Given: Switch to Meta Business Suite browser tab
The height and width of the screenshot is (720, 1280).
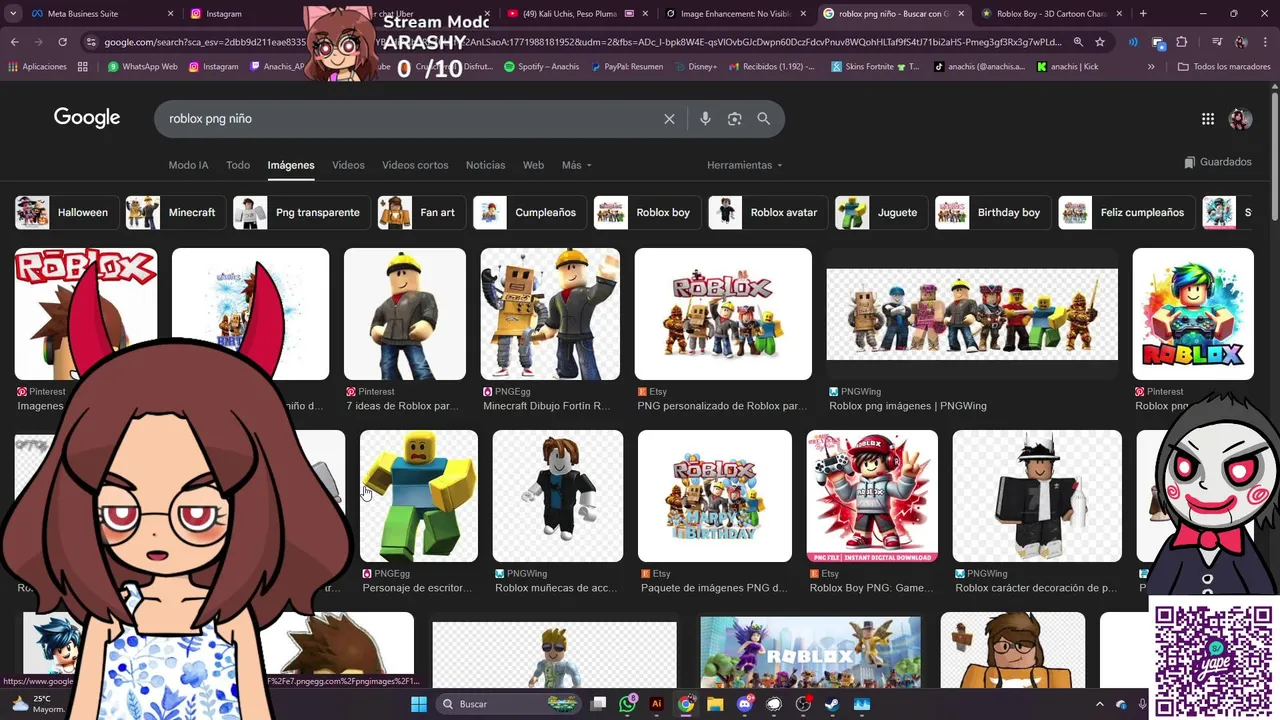Looking at the screenshot, I should 102,14.
